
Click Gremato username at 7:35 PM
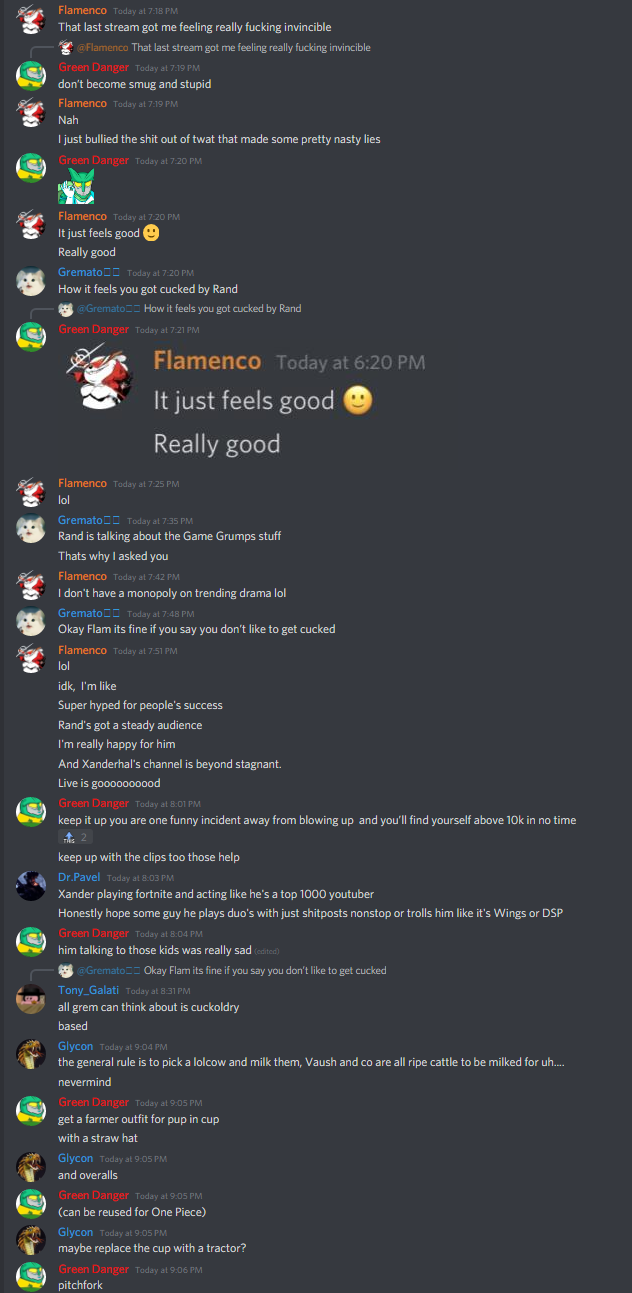pyautogui.click(x=89, y=520)
